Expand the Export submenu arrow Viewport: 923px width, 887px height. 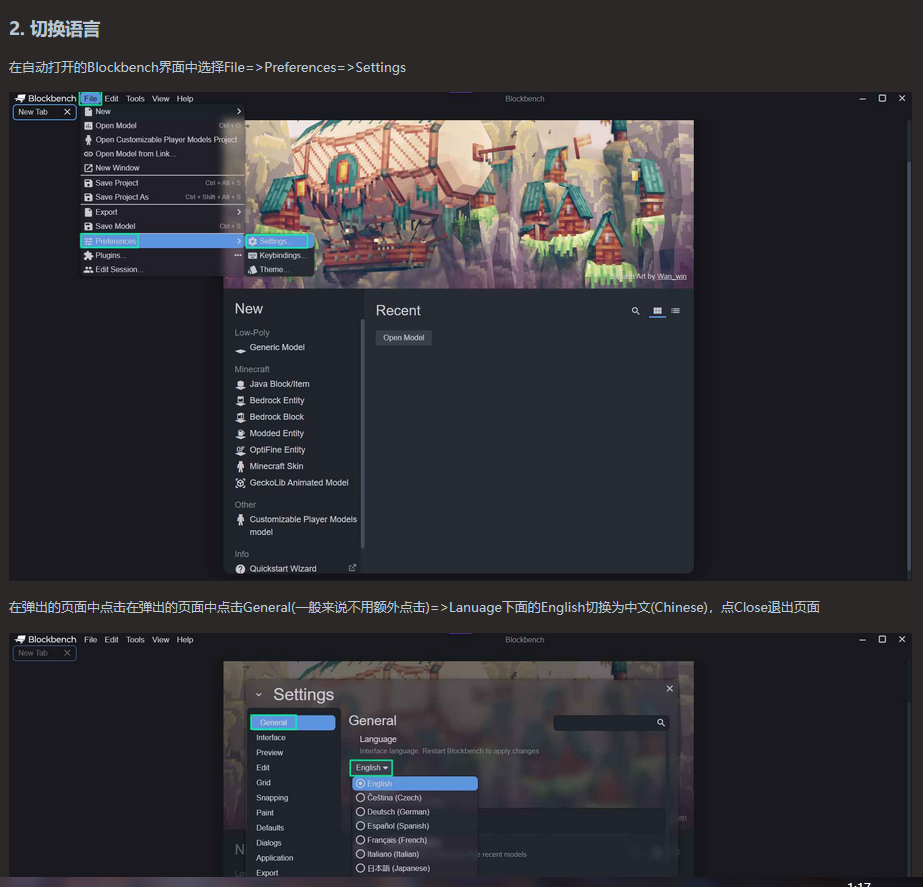pyautogui.click(x=239, y=212)
